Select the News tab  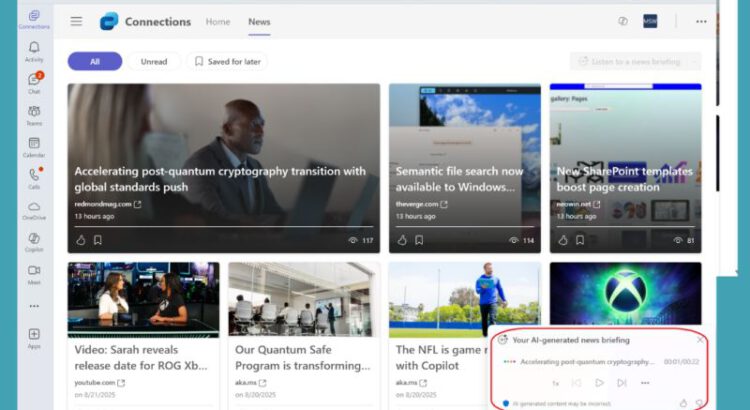tap(259, 22)
